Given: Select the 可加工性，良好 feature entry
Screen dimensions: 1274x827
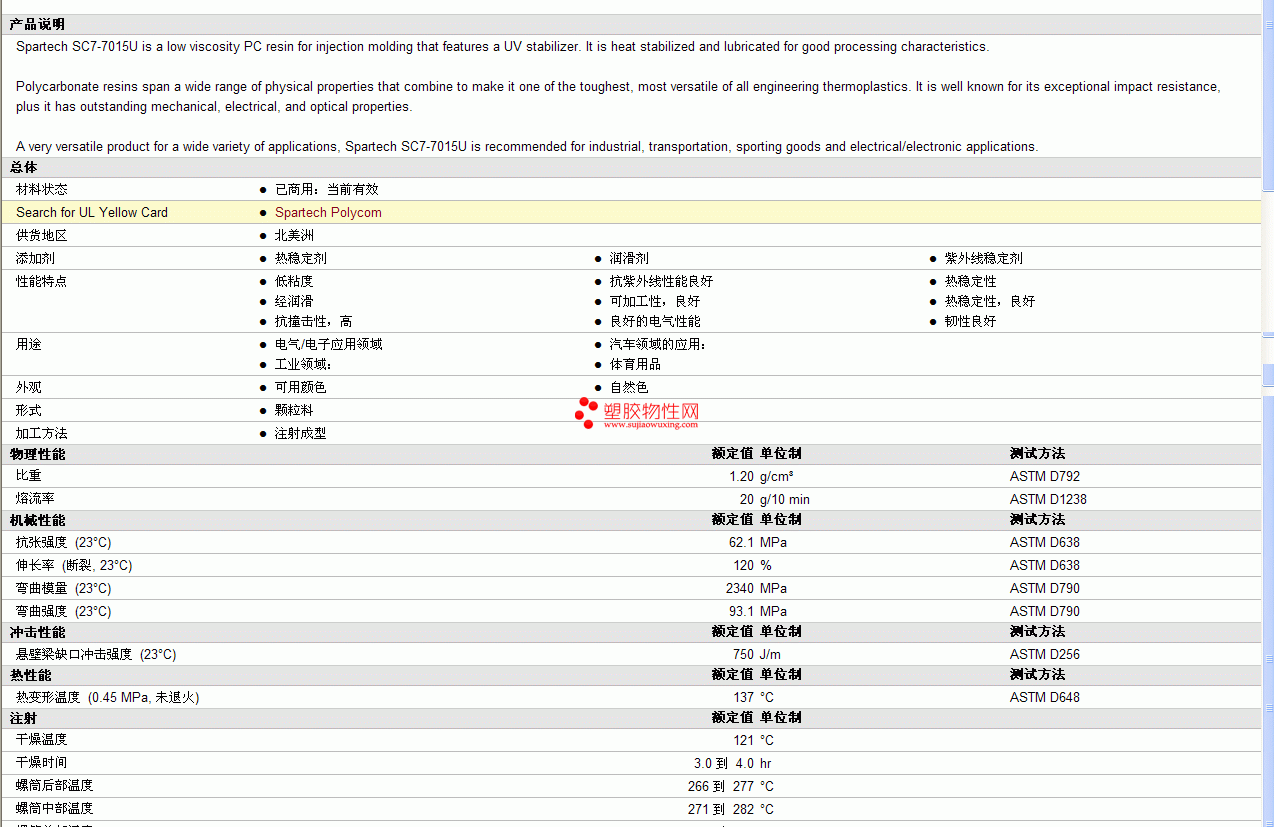Looking at the screenshot, I should pos(655,301).
